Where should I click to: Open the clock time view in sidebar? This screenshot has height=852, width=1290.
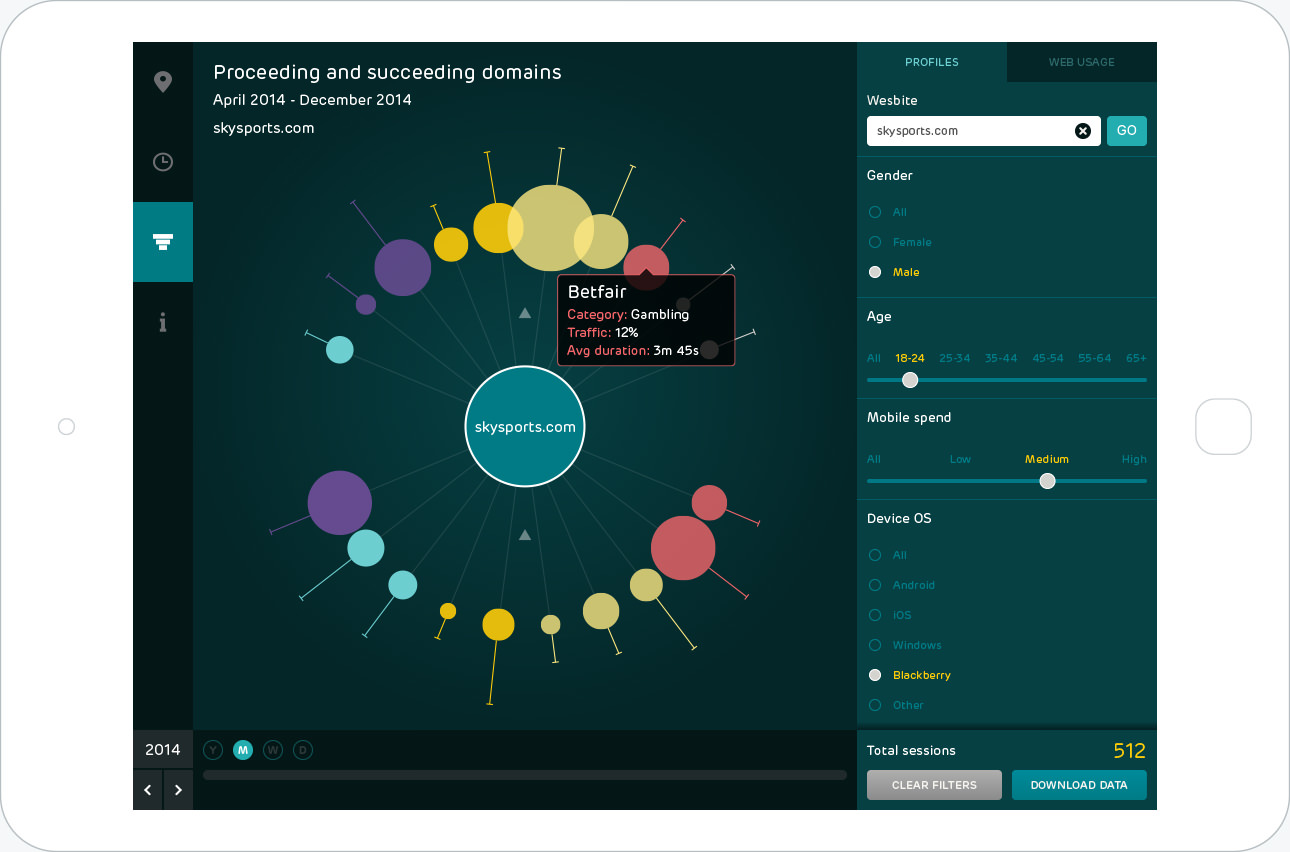pos(163,162)
